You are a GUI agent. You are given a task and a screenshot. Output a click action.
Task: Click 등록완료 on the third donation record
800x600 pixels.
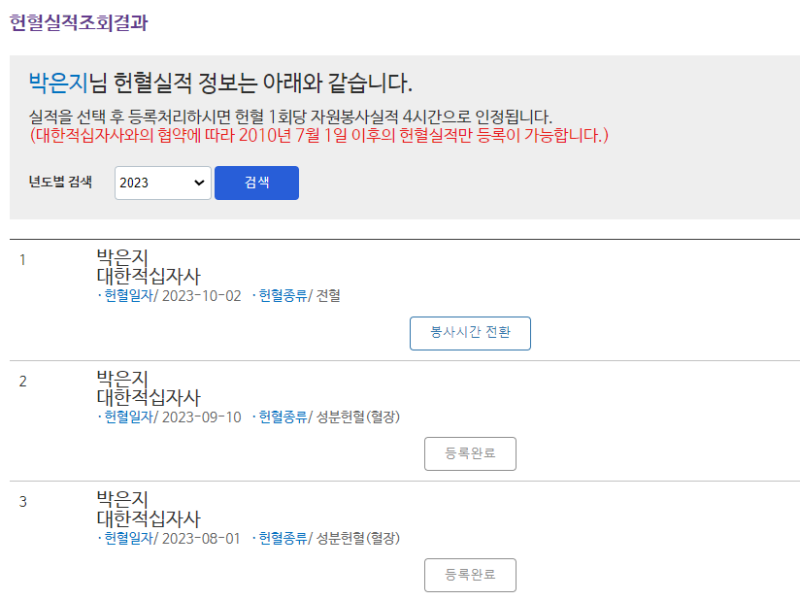click(470, 575)
